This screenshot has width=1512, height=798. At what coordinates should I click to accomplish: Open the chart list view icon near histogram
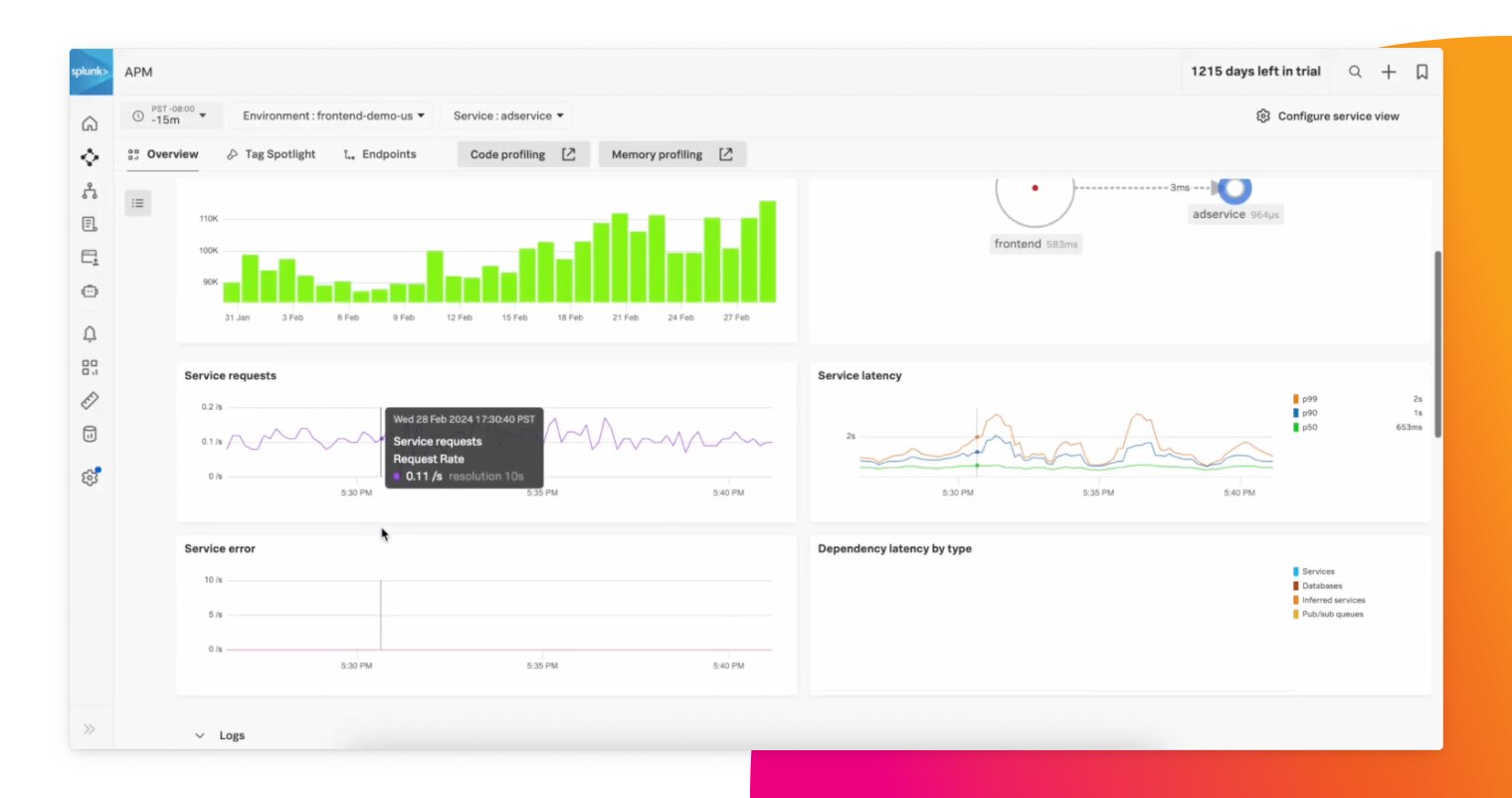pyautogui.click(x=137, y=202)
